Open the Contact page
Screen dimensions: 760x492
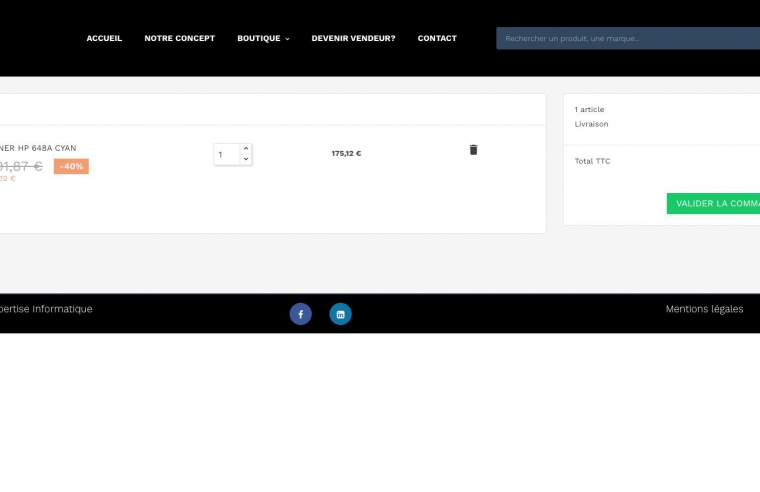(x=437, y=38)
